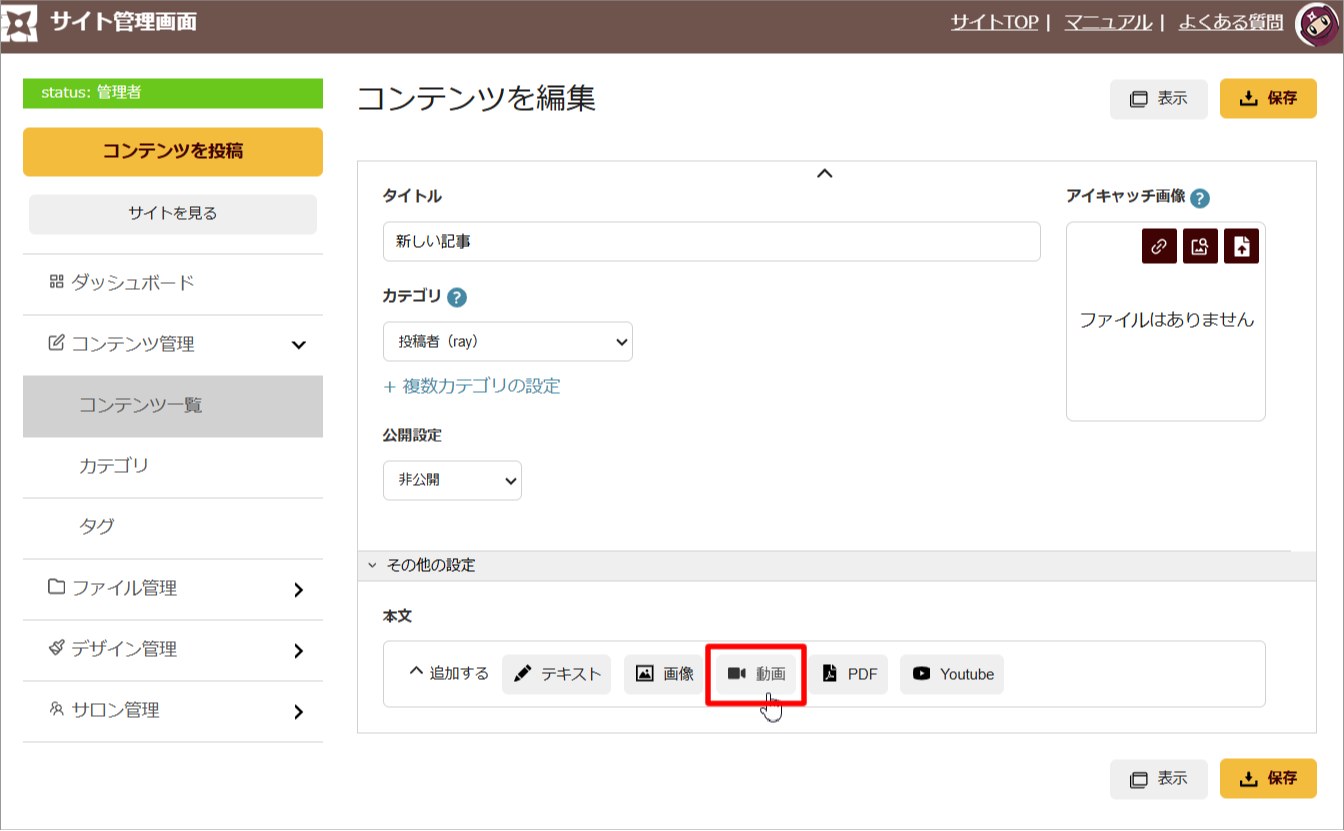
Task: Open the 公開設定 dropdown set to 非公開
Action: click(x=452, y=480)
